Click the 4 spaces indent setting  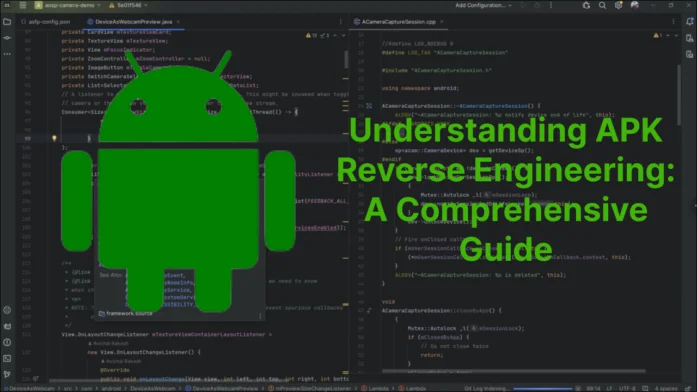[666, 388]
